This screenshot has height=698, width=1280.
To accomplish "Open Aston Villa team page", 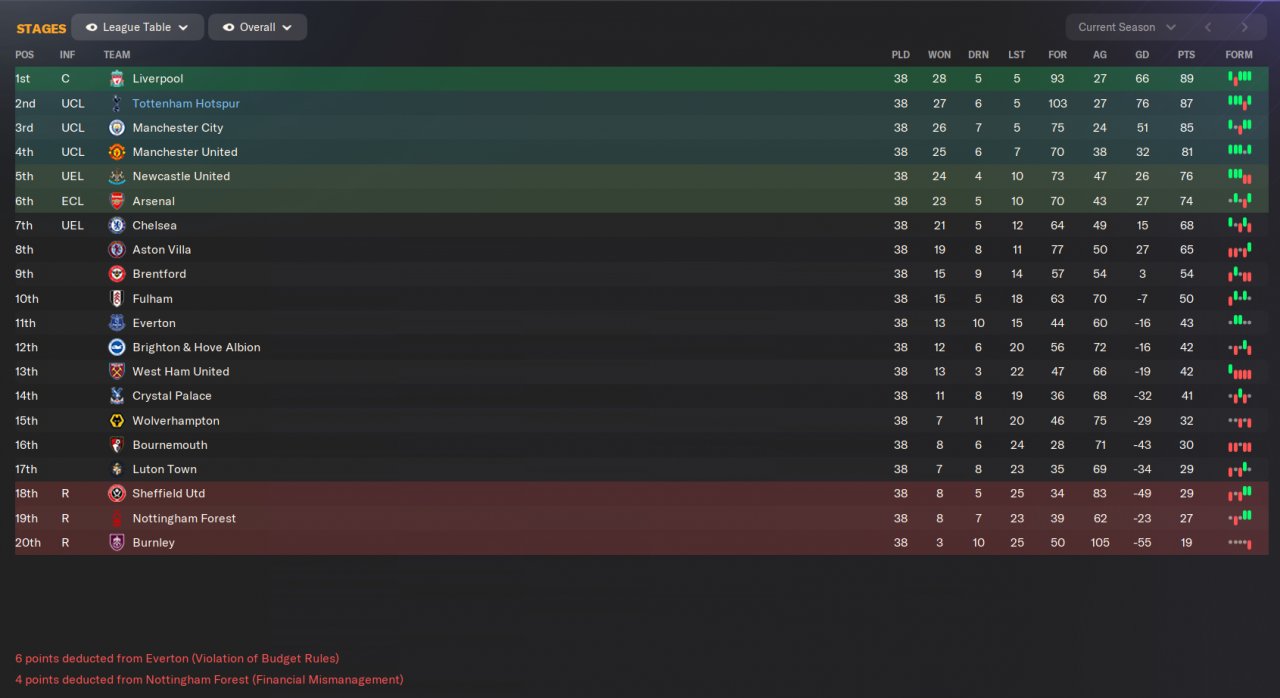I will pos(161,250).
